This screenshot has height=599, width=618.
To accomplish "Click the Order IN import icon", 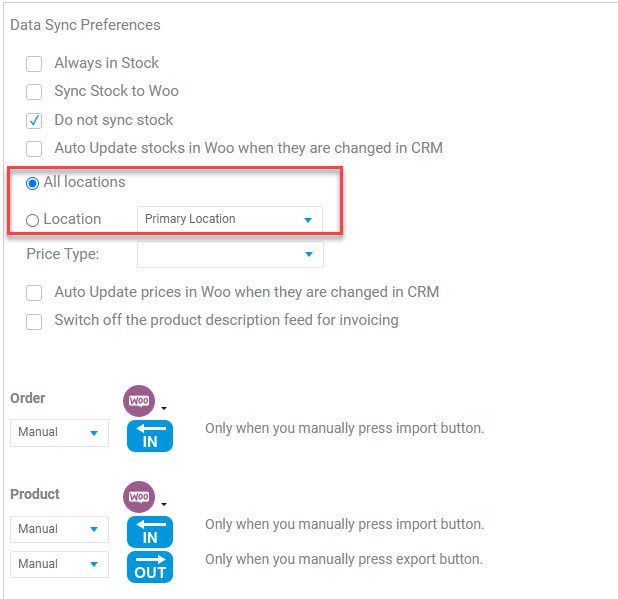I will pos(150,436).
